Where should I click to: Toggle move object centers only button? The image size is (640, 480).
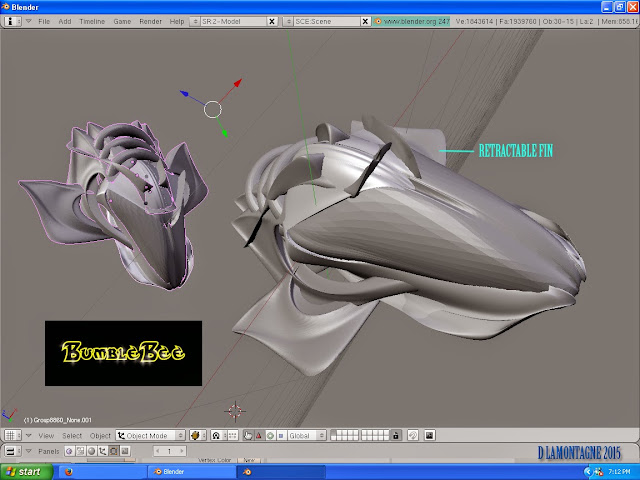(x=233, y=436)
